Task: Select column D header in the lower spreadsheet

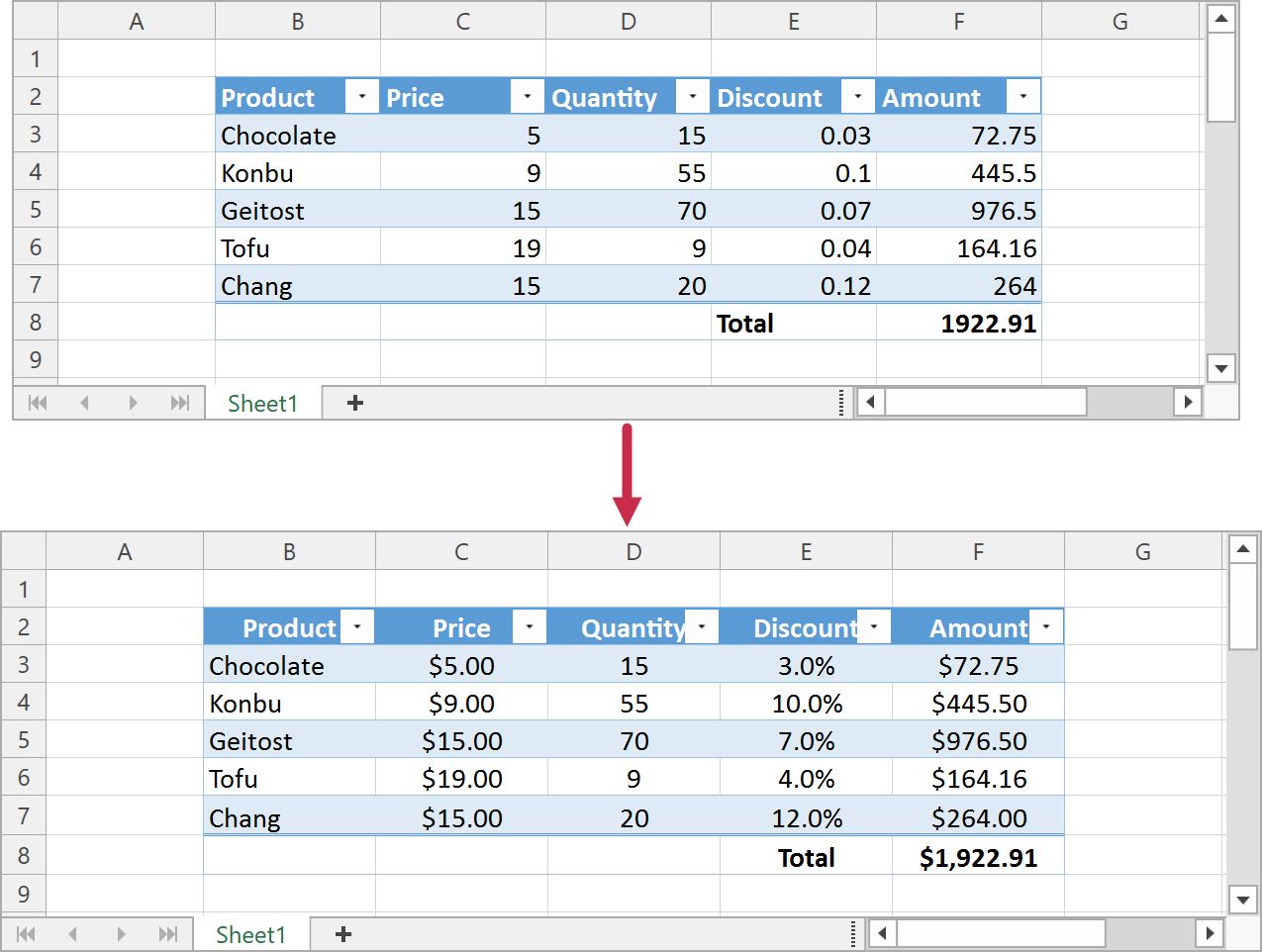Action: point(633,551)
